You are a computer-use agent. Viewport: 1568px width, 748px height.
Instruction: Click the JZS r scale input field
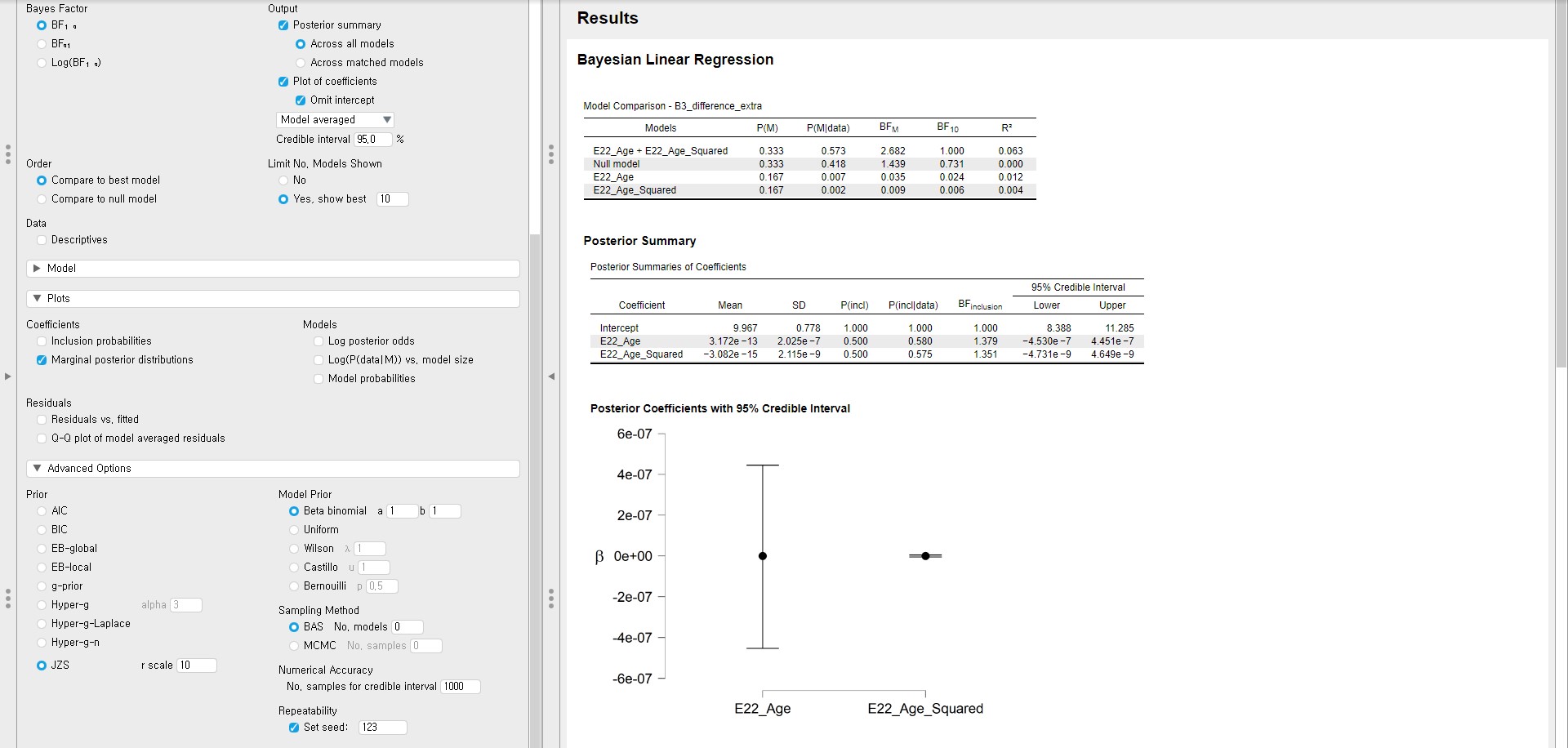point(197,666)
